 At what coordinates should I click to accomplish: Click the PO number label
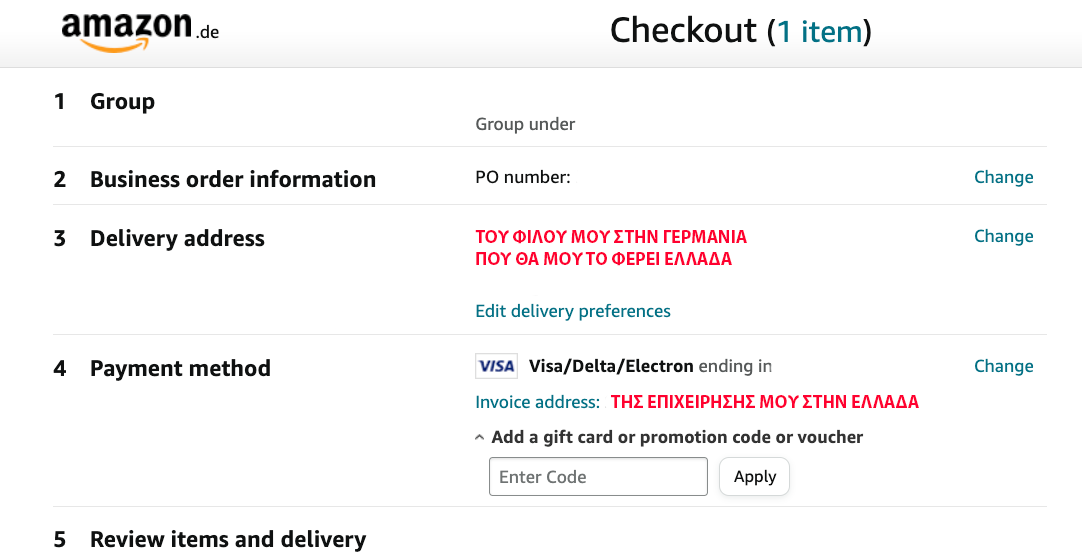(523, 177)
